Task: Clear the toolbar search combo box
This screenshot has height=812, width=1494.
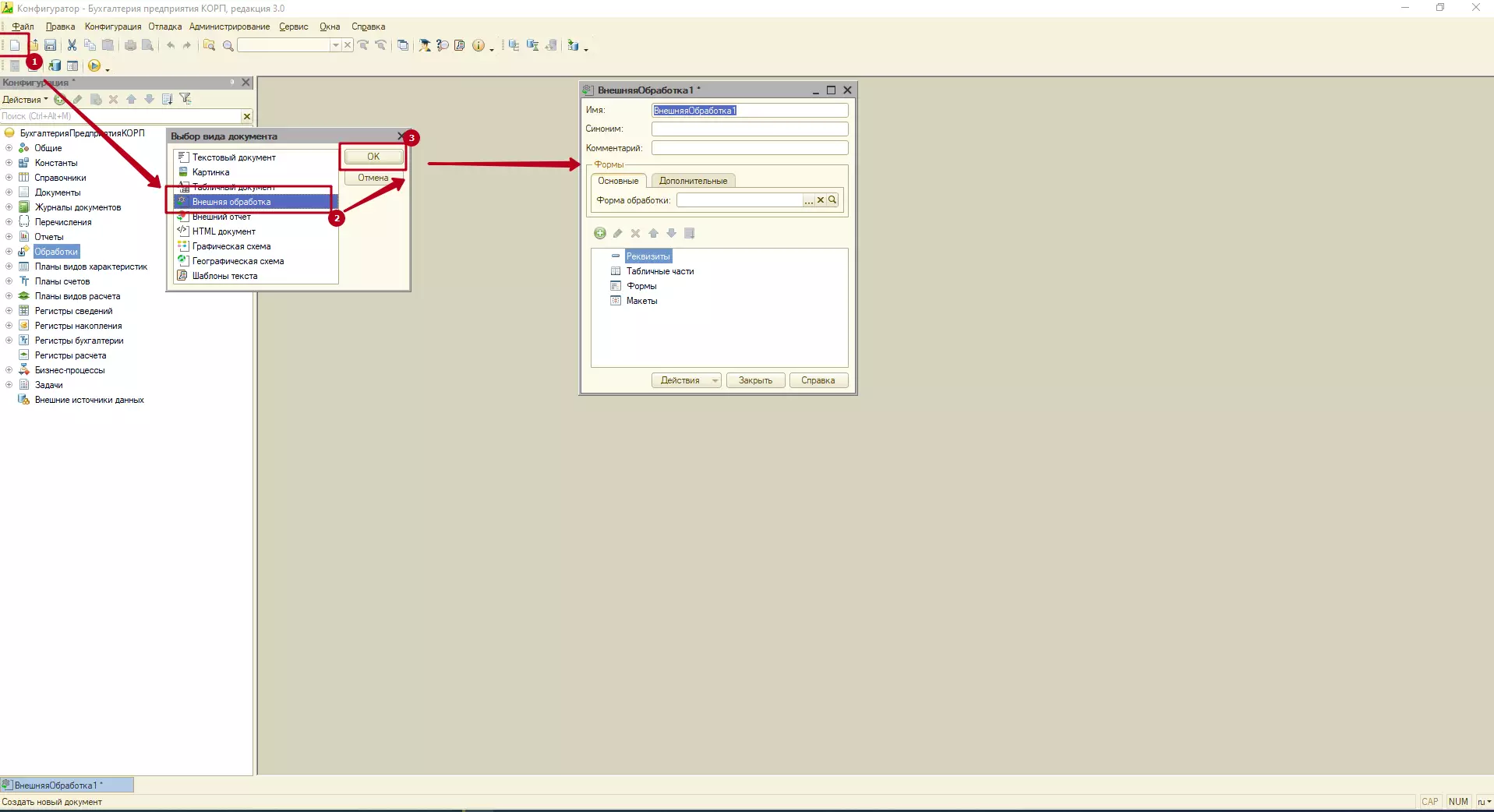Action: [348, 45]
